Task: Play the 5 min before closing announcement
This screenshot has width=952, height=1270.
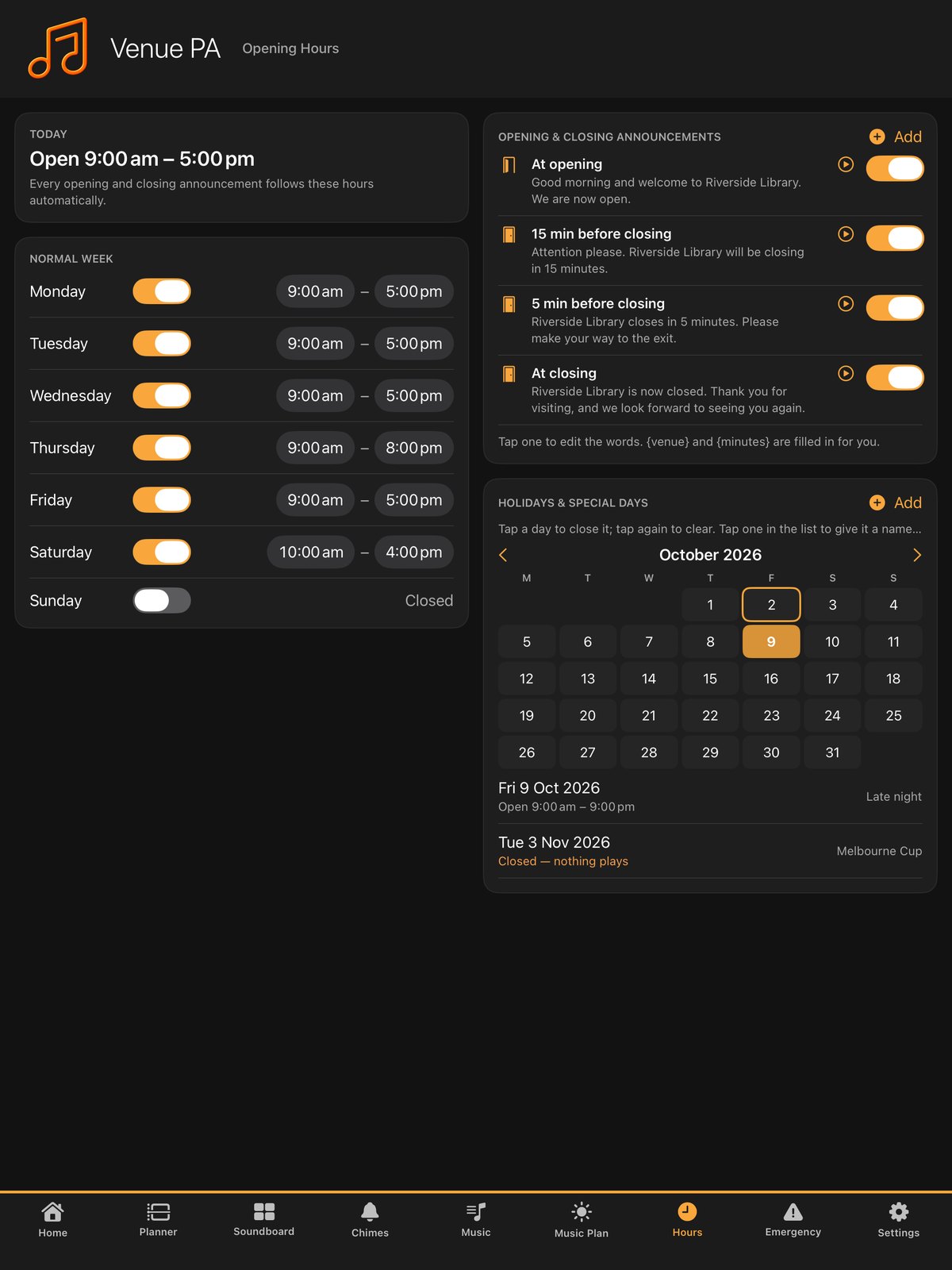Action: [846, 304]
